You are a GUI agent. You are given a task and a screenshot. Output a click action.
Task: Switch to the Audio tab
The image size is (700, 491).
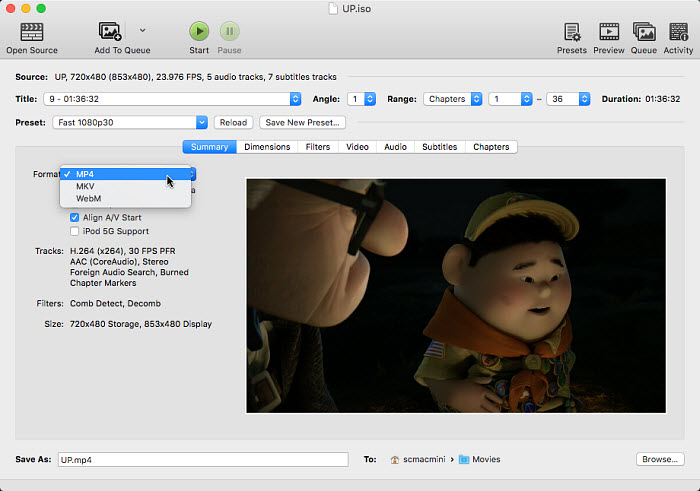pyautogui.click(x=396, y=147)
